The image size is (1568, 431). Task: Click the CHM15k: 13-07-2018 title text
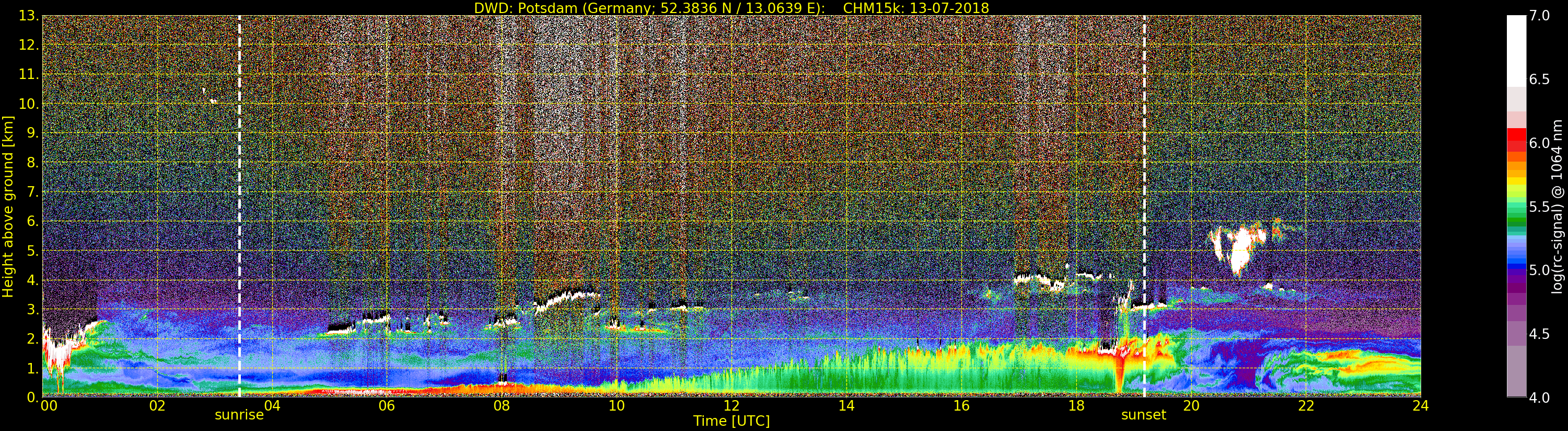point(915,8)
